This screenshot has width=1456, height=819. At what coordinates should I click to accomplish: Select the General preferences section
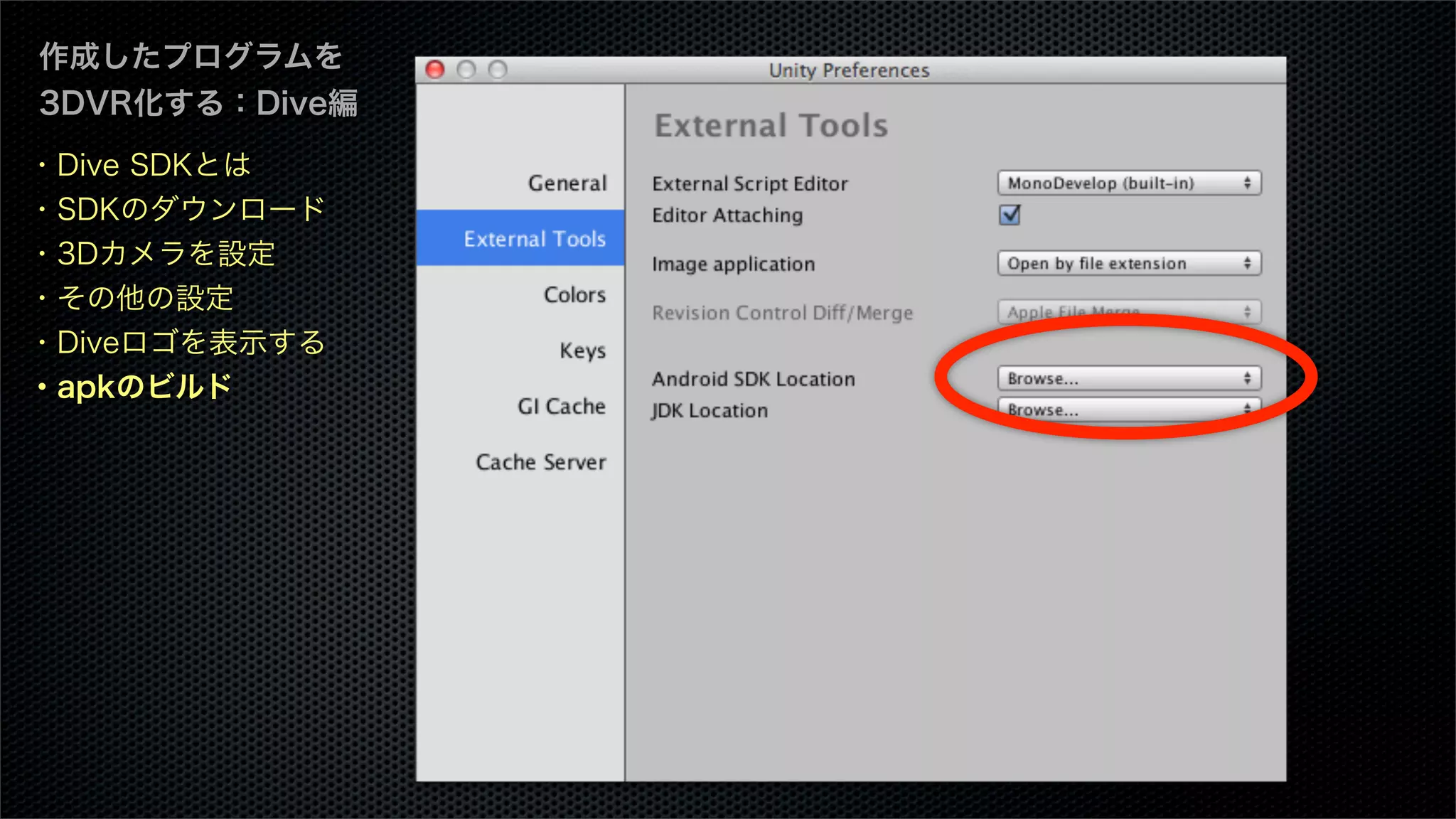pos(567,183)
